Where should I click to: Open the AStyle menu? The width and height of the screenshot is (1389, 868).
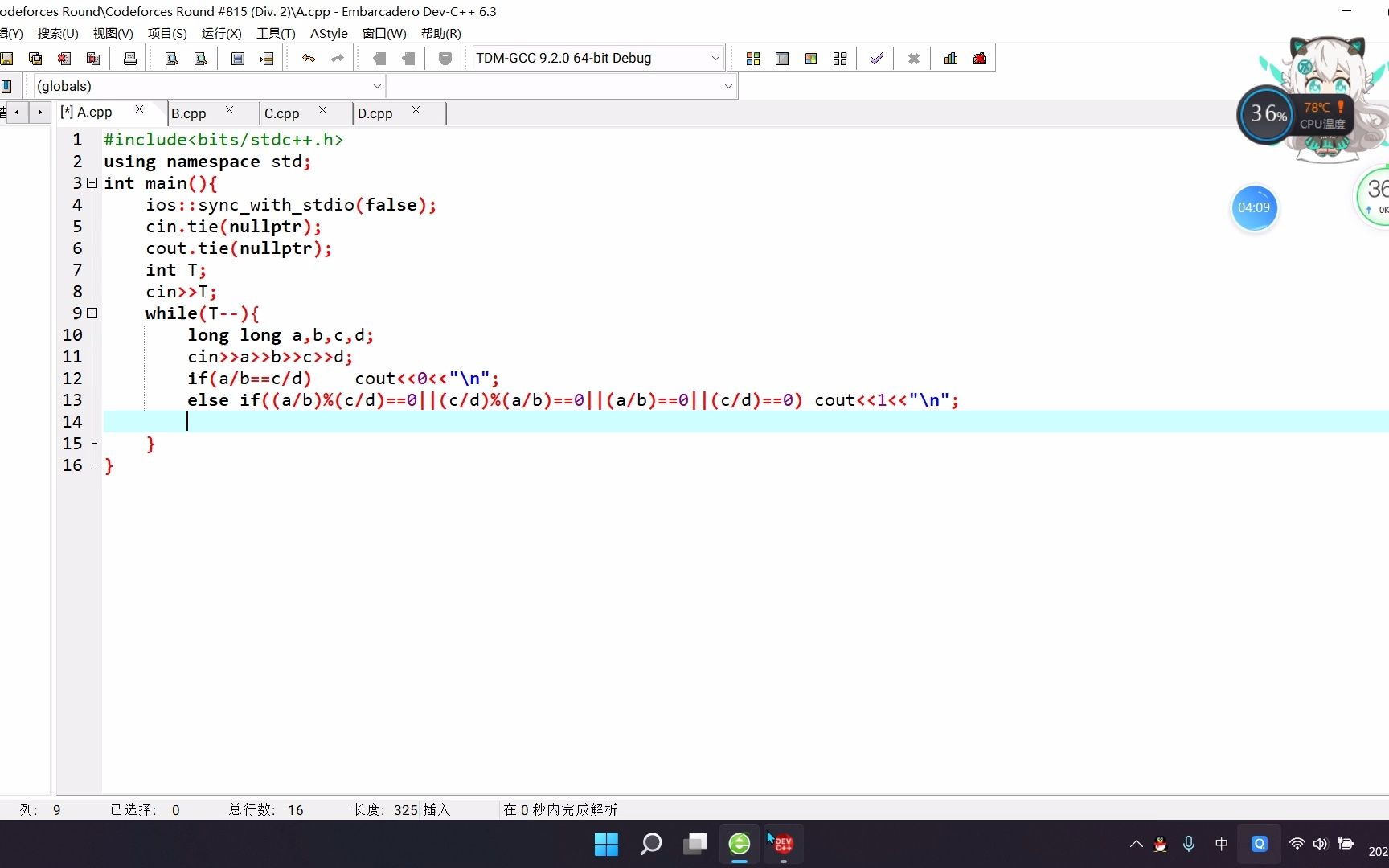(x=329, y=34)
